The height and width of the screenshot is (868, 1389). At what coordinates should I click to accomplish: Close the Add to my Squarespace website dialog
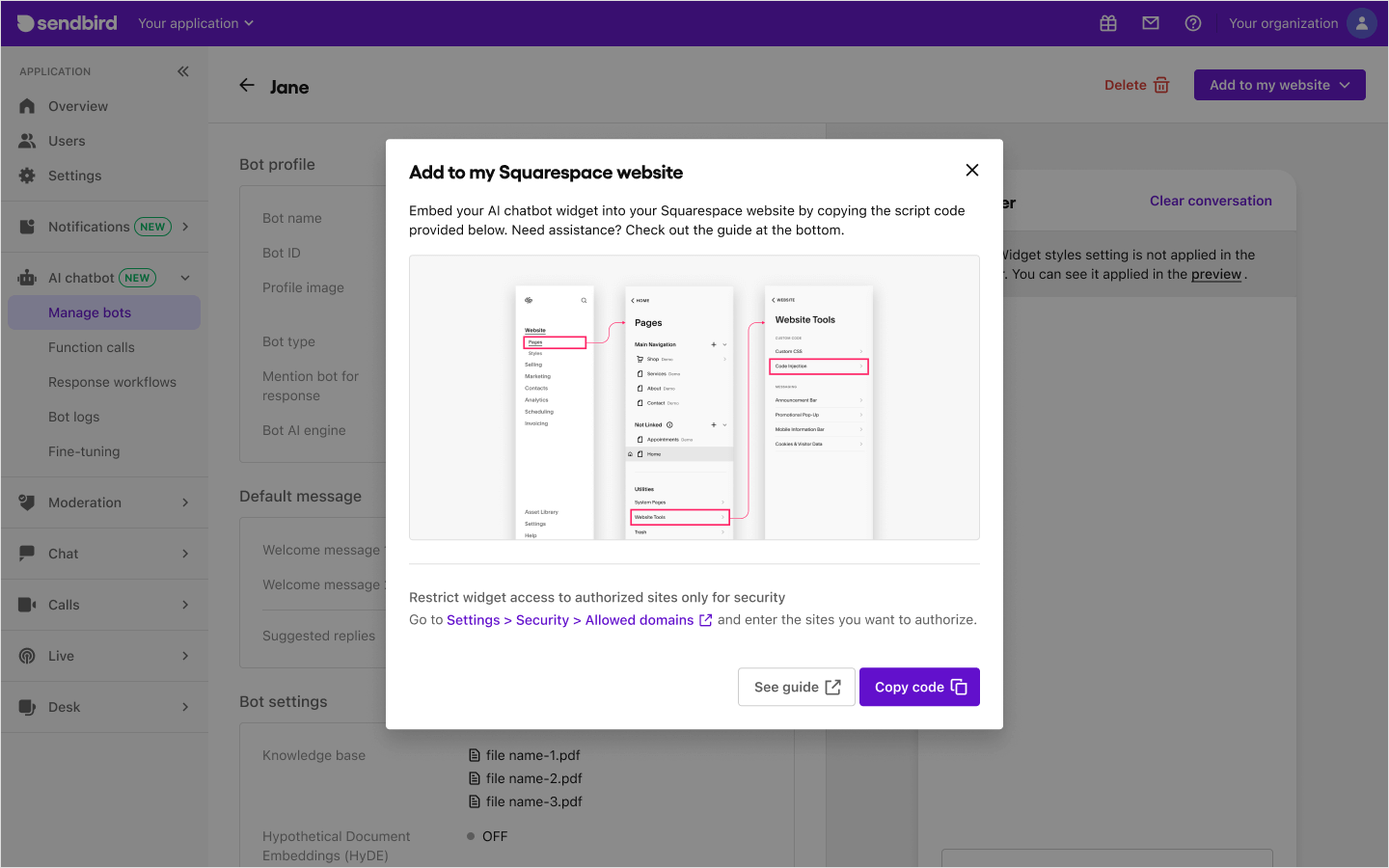click(972, 170)
